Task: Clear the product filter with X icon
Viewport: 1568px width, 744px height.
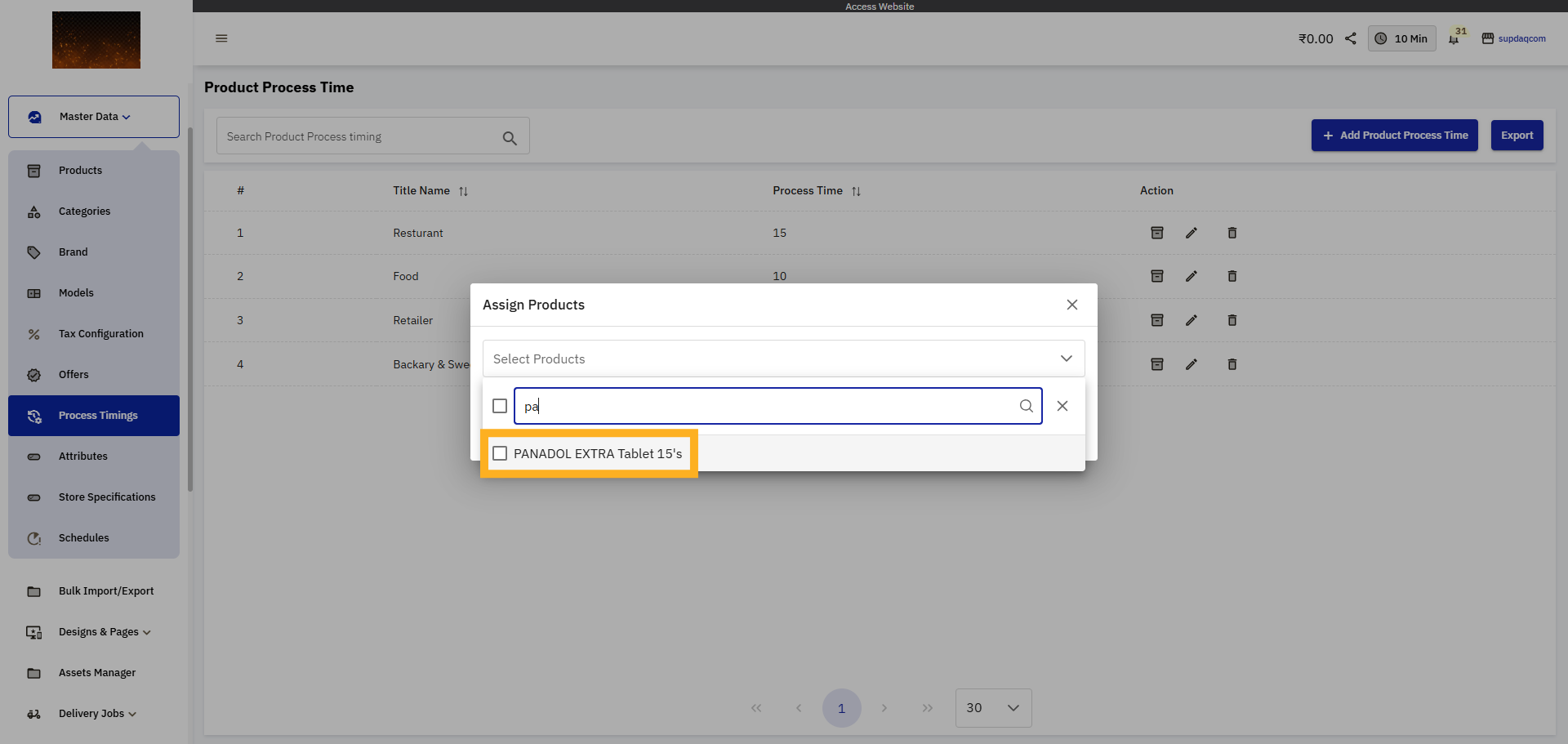Action: click(1062, 406)
